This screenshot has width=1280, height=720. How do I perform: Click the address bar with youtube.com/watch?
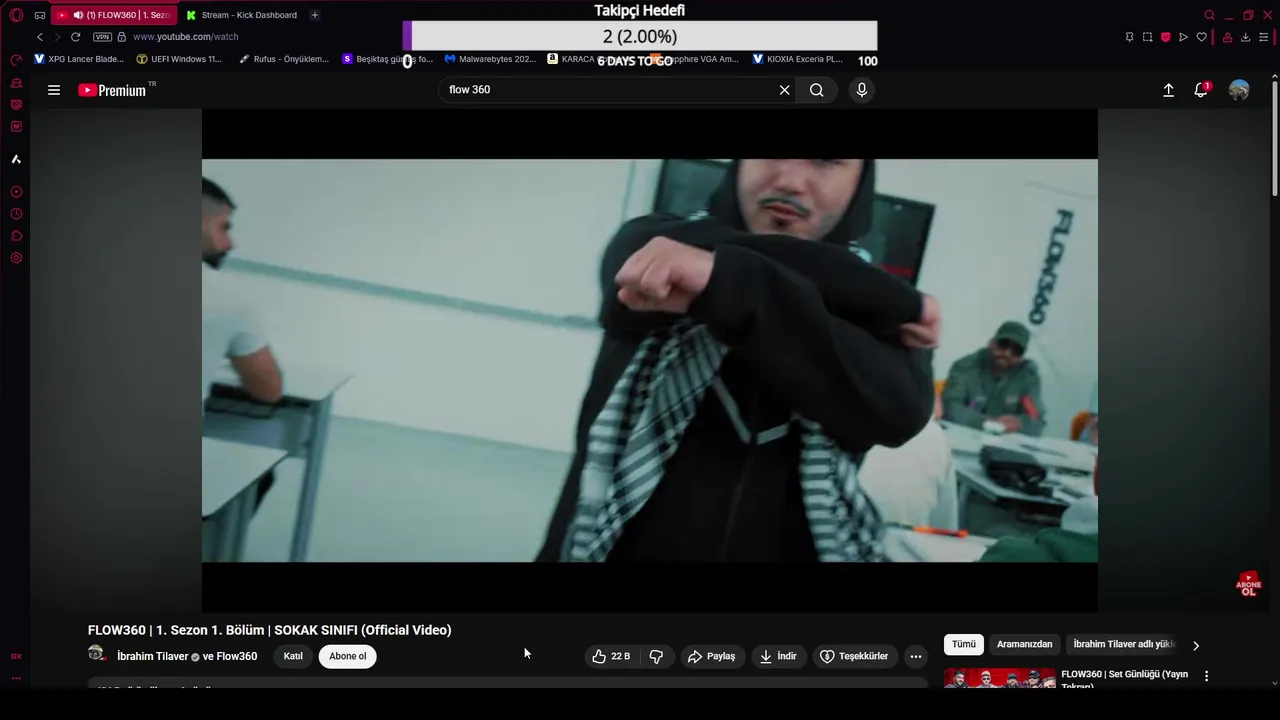click(x=186, y=37)
